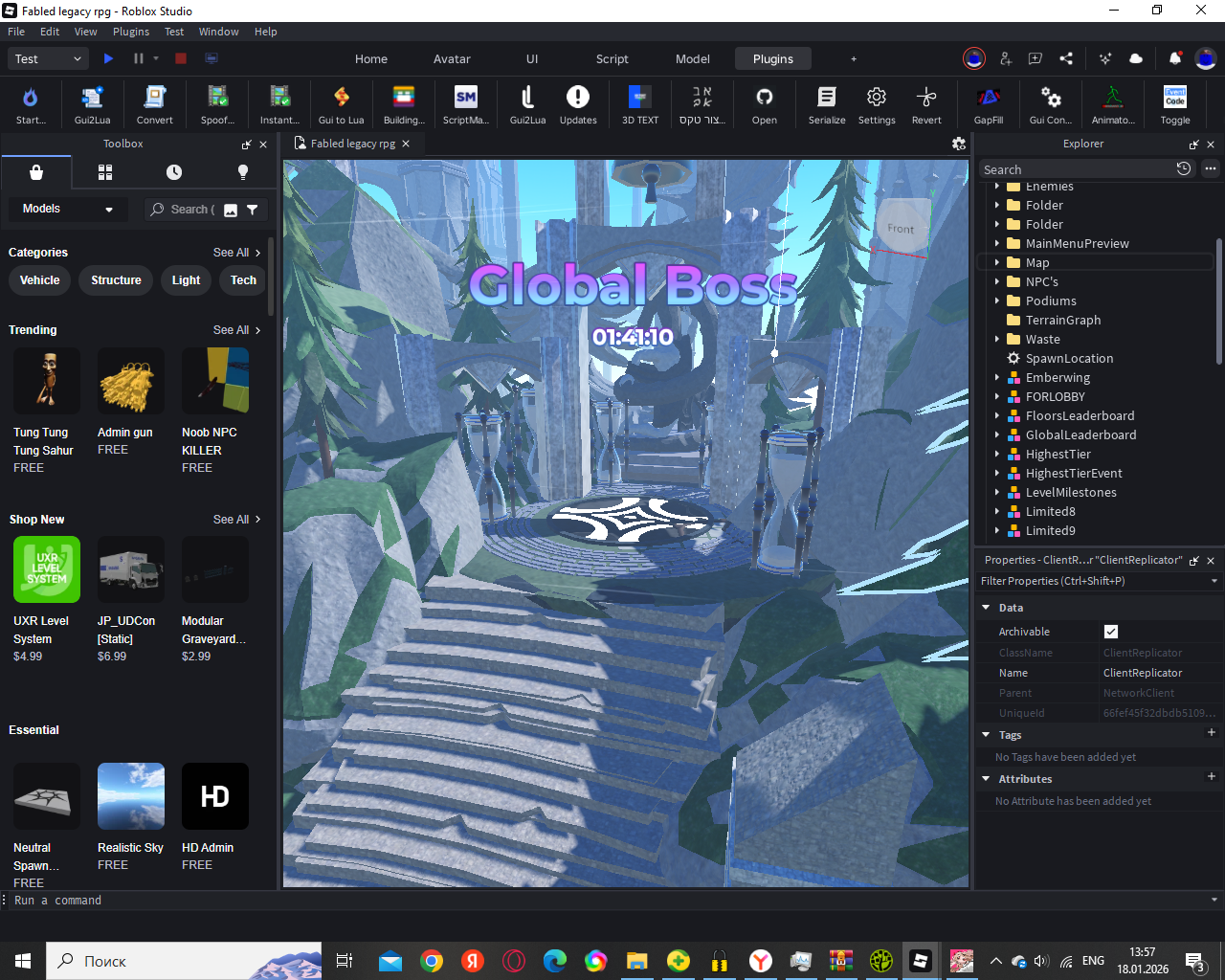Click the Revert plugin

[926, 104]
